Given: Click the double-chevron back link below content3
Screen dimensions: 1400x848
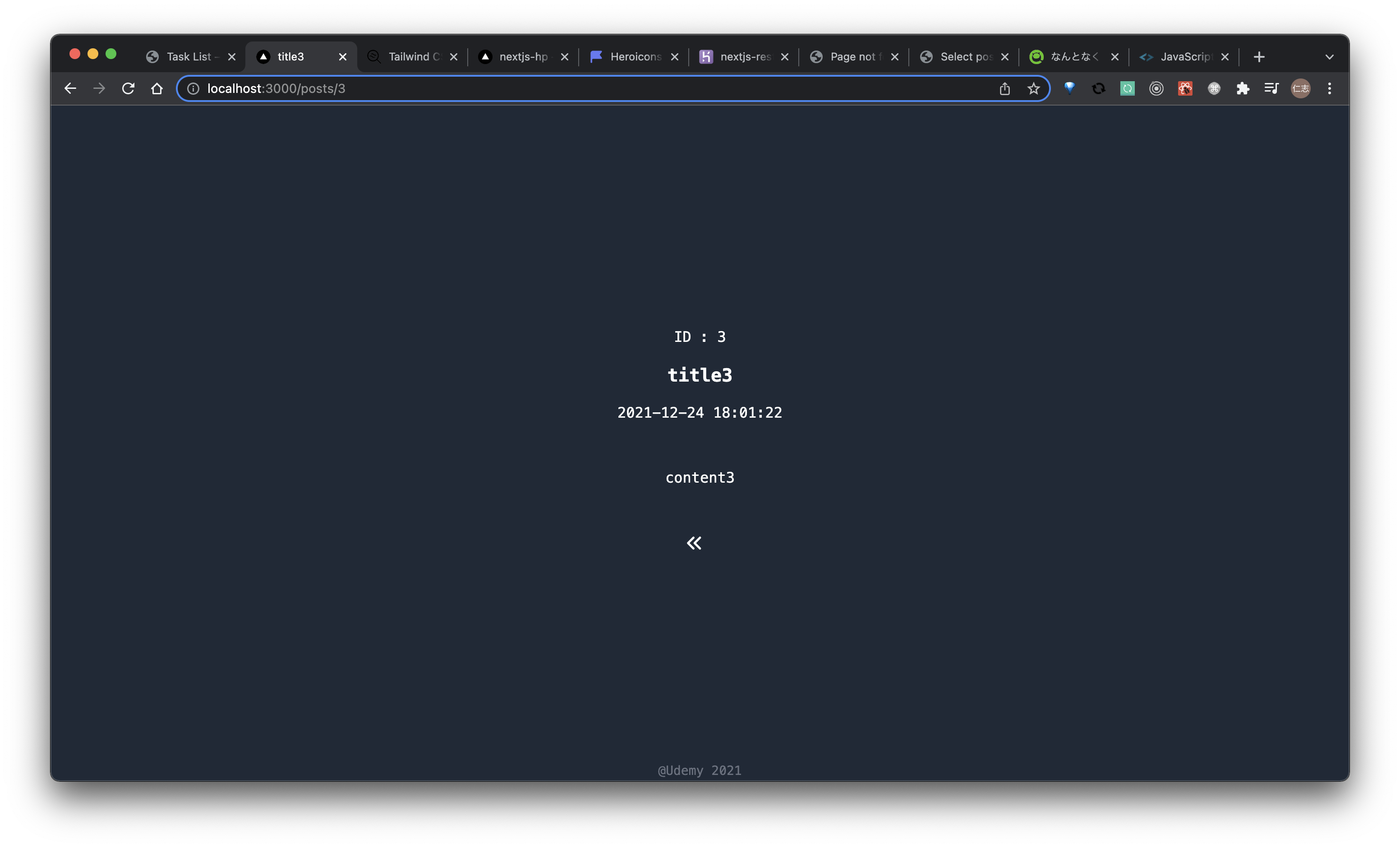Looking at the screenshot, I should (694, 543).
